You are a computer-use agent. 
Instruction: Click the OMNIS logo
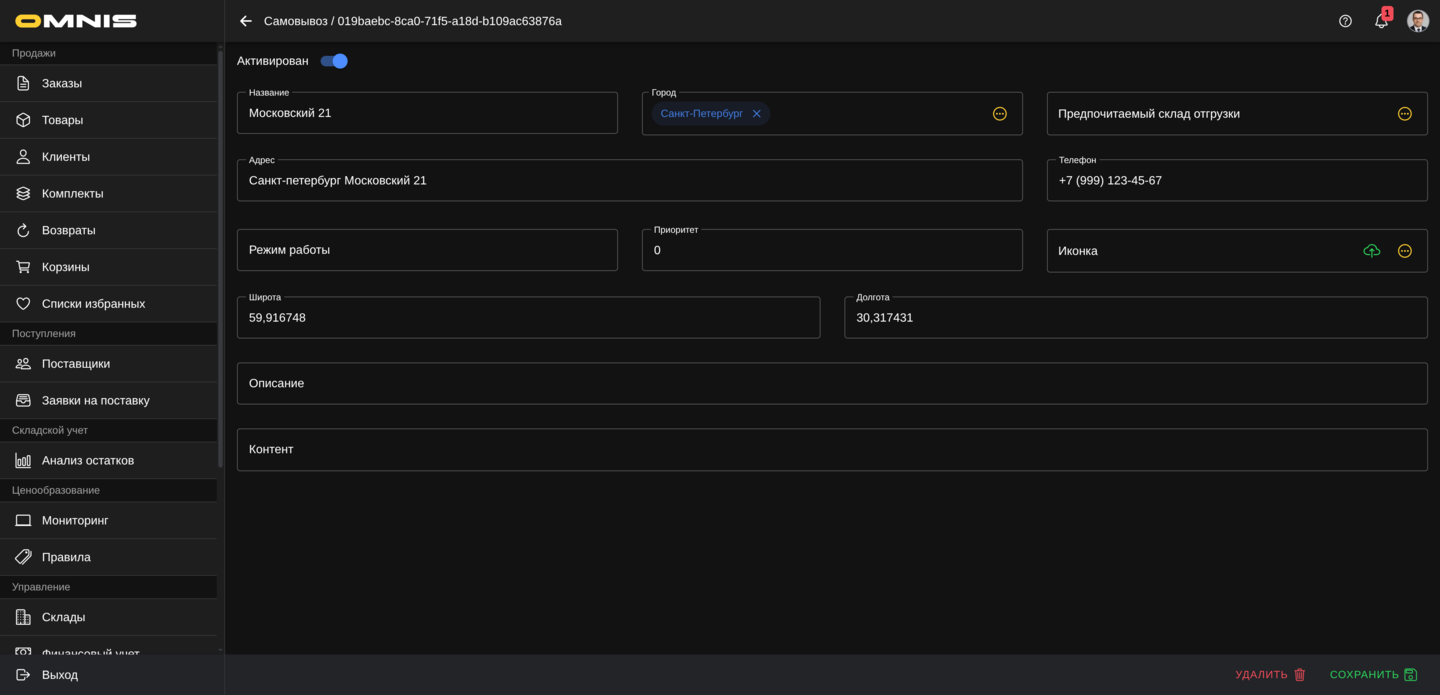[x=76, y=21]
